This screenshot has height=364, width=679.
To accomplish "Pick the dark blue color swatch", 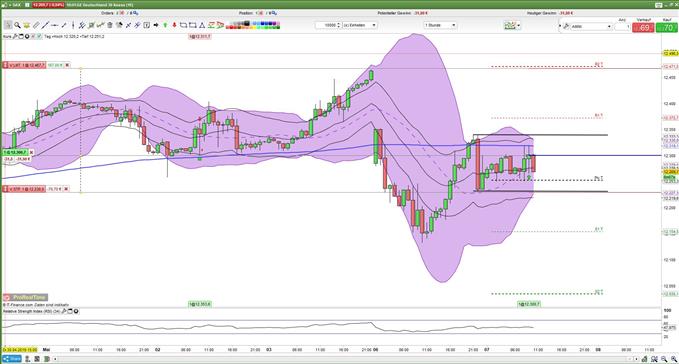I will pyautogui.click(x=270, y=23).
